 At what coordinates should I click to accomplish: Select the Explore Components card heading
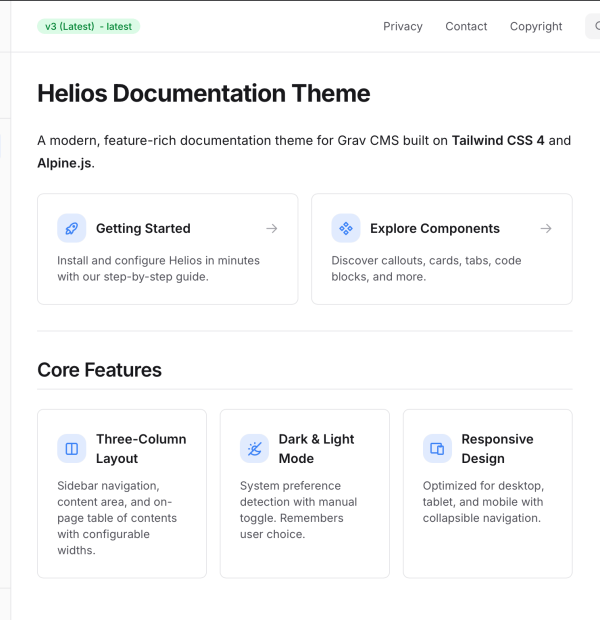(x=435, y=228)
